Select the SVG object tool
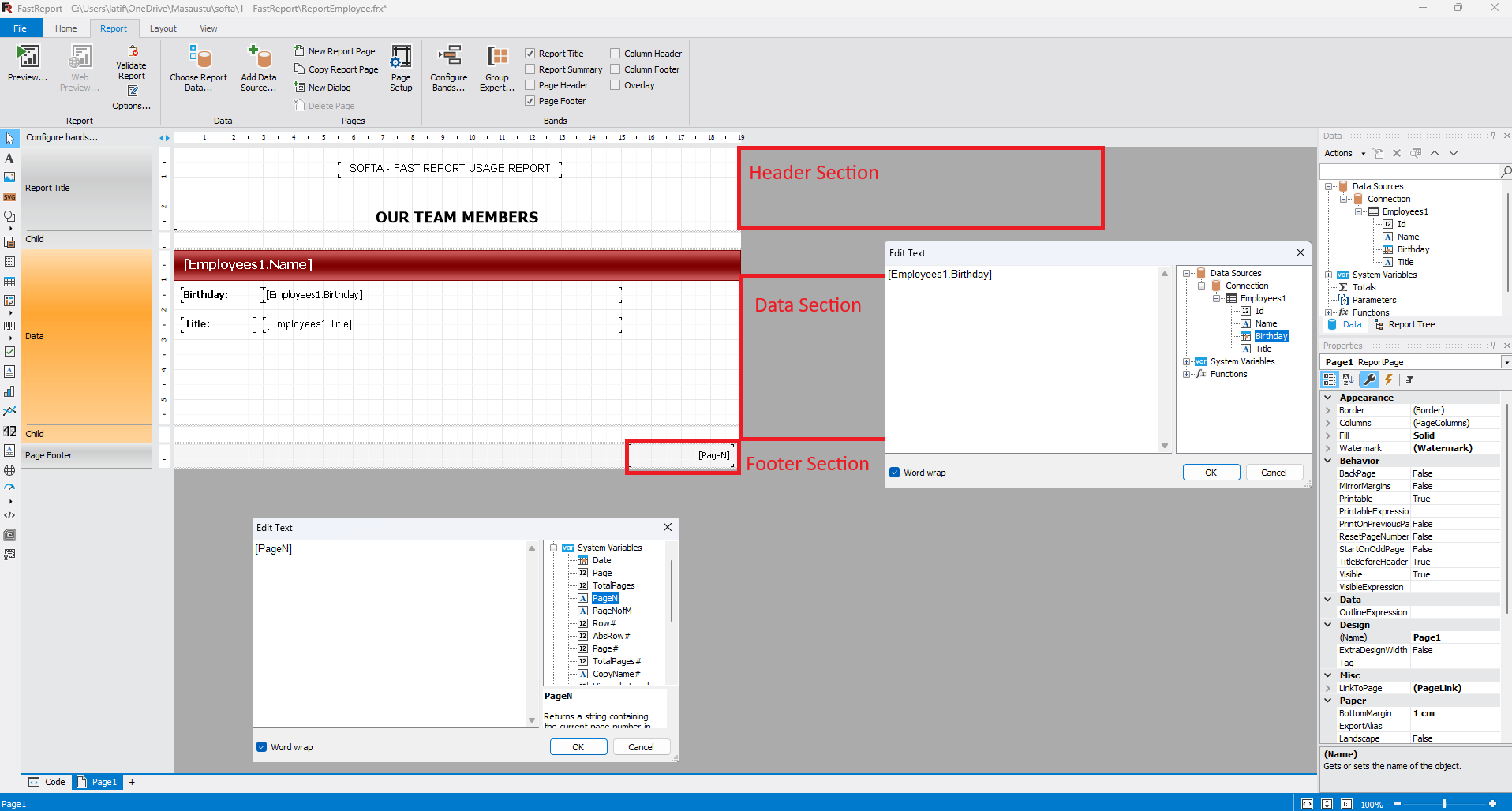 point(9,197)
